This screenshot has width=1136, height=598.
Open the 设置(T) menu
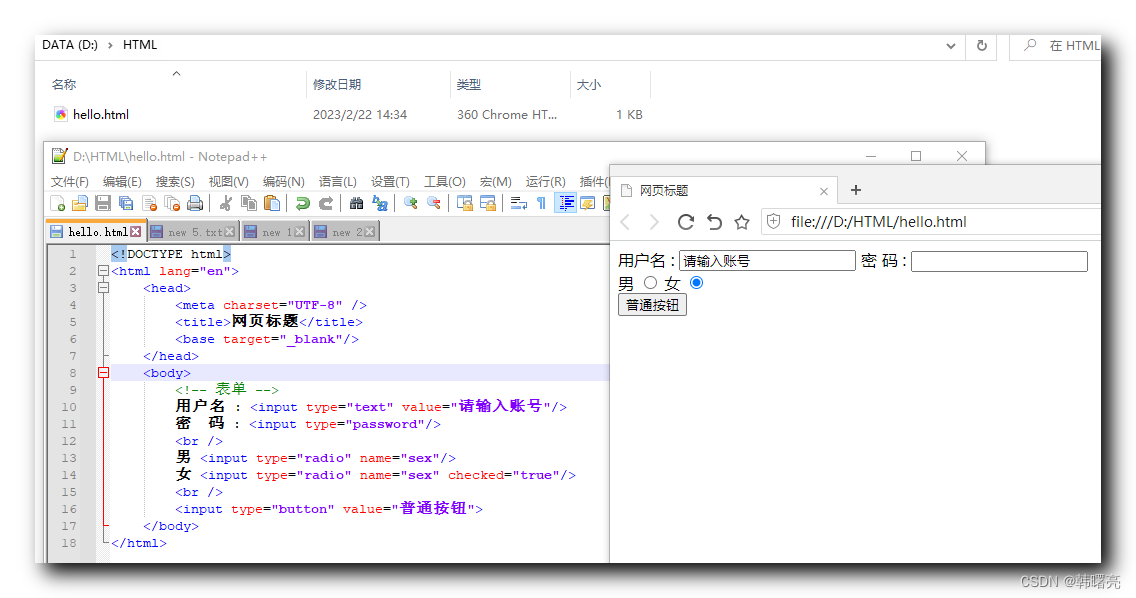(390, 181)
